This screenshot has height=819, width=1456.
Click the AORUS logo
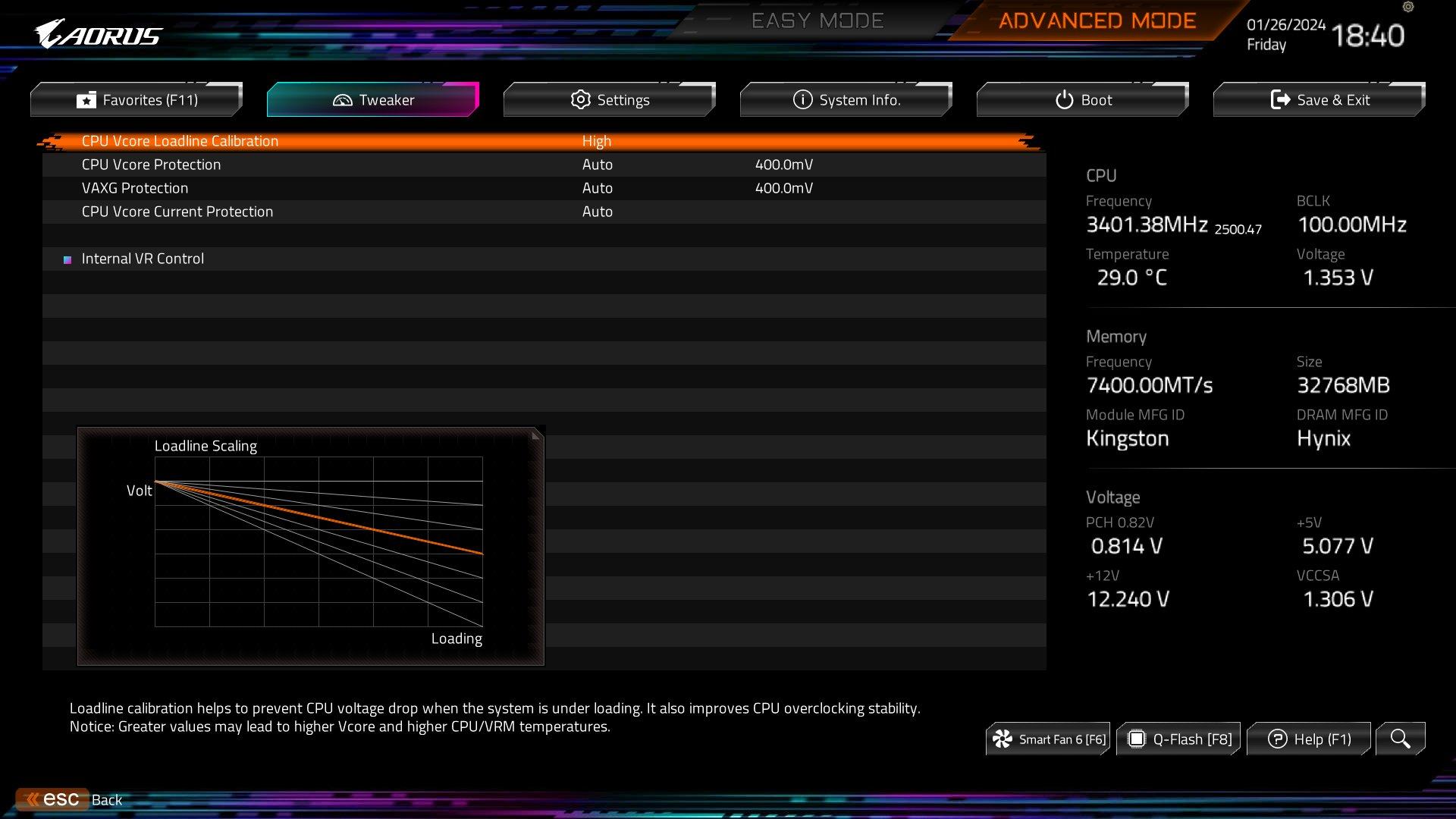click(x=98, y=34)
